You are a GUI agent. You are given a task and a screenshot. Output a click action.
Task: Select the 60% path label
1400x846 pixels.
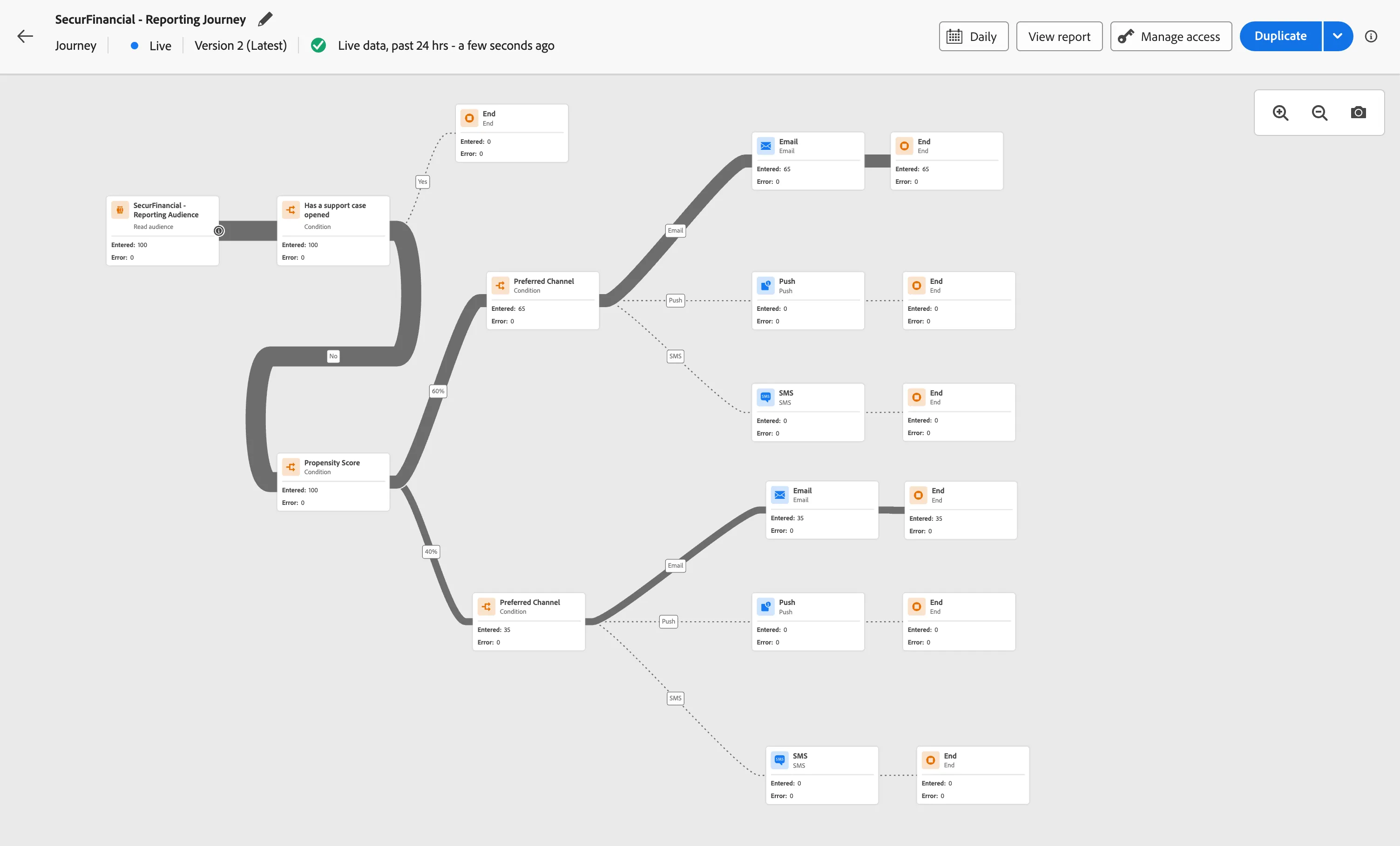point(438,391)
